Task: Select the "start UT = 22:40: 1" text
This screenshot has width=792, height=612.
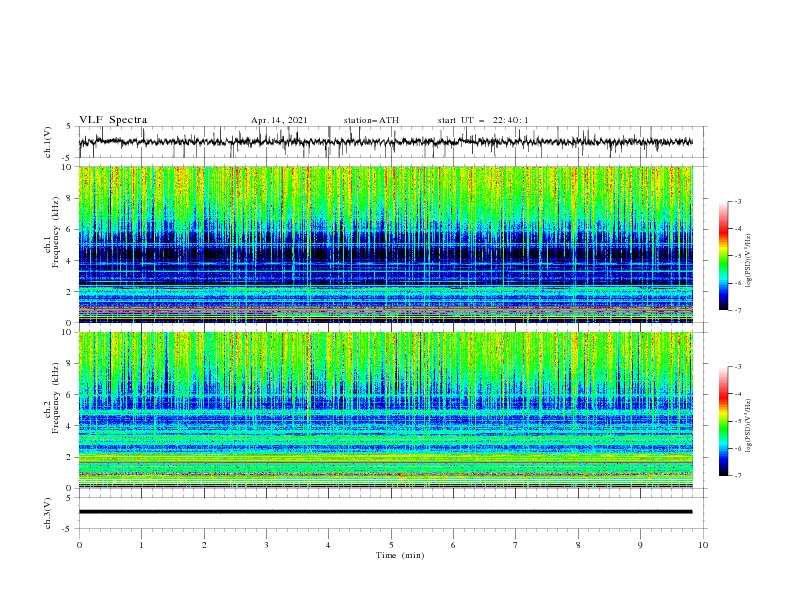Action: (483, 120)
